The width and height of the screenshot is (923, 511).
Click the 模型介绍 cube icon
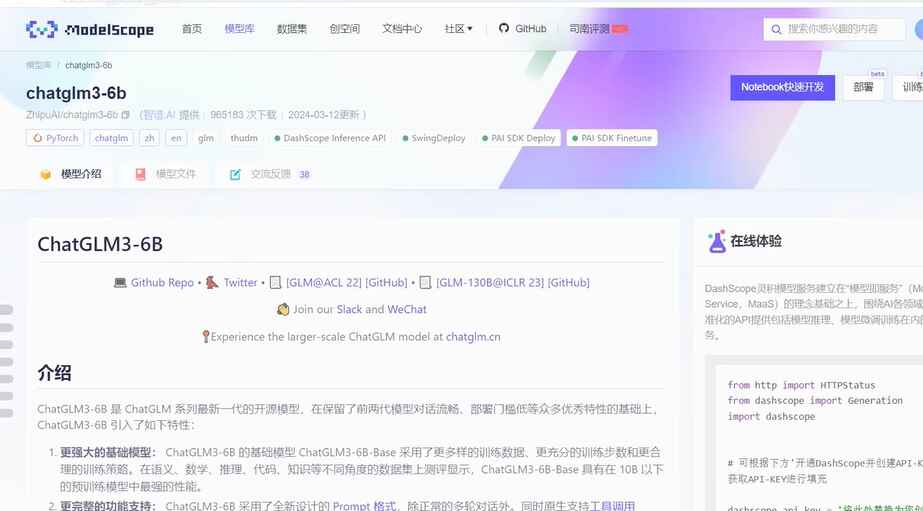[x=45, y=174]
